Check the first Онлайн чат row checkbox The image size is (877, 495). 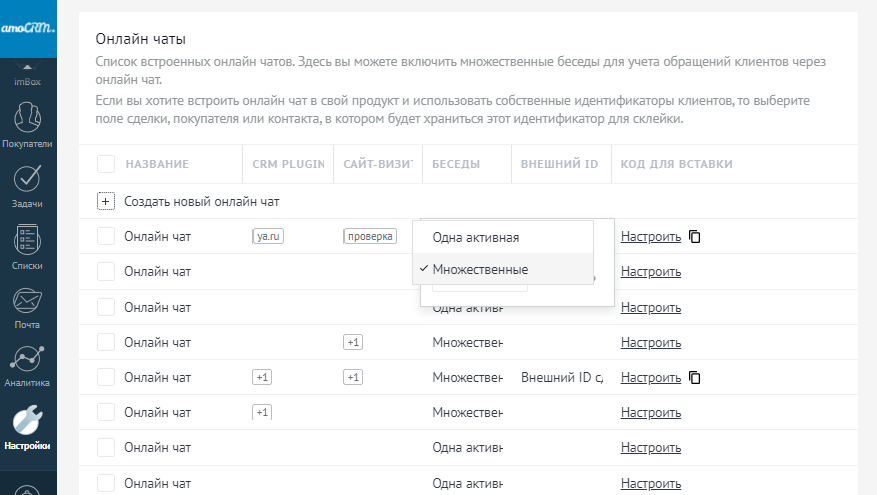[106, 236]
